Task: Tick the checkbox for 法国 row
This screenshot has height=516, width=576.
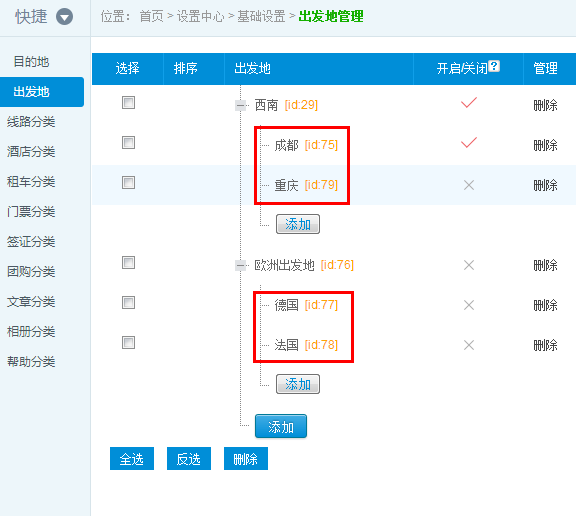Action: pos(128,343)
